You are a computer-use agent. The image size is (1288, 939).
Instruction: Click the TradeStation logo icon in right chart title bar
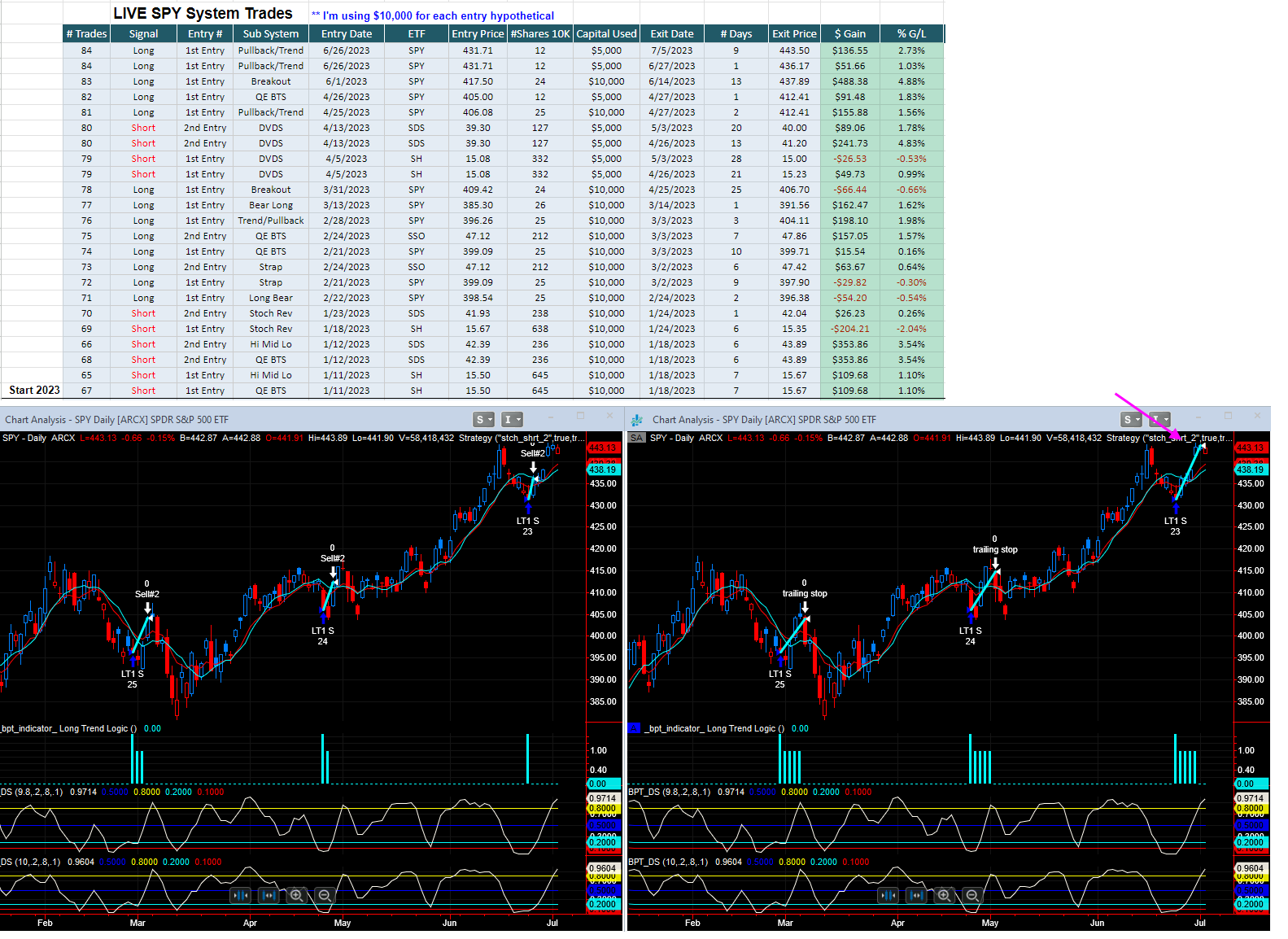coord(637,420)
